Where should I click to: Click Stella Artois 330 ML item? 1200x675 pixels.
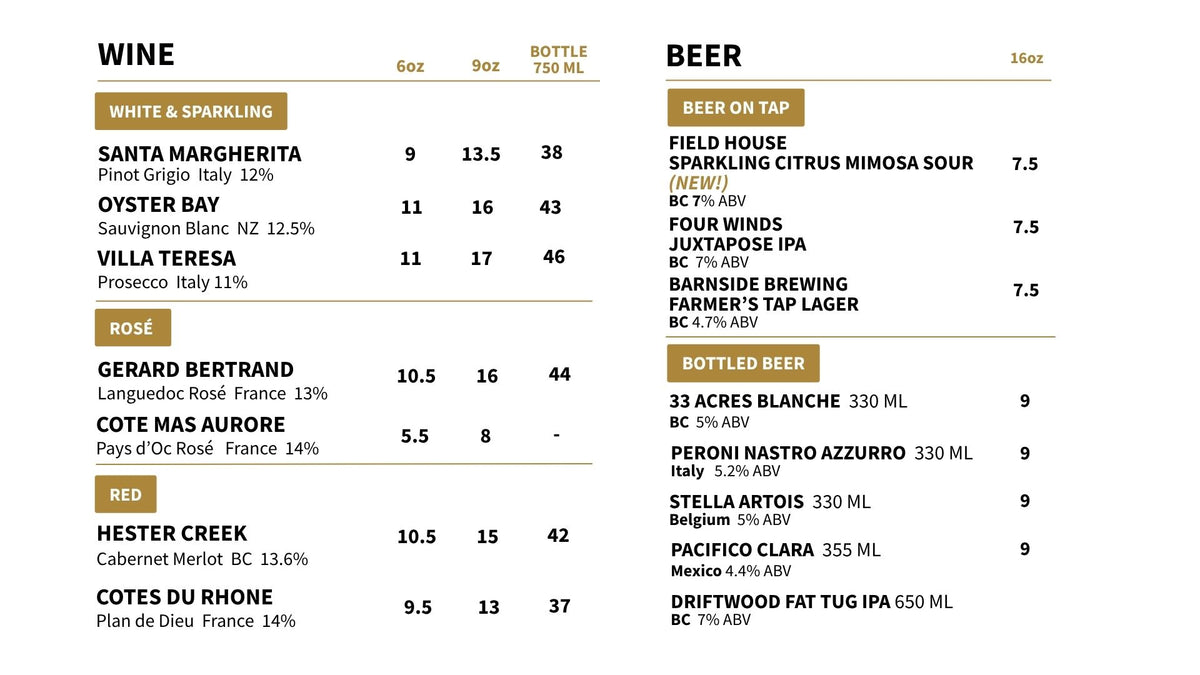coord(770,510)
